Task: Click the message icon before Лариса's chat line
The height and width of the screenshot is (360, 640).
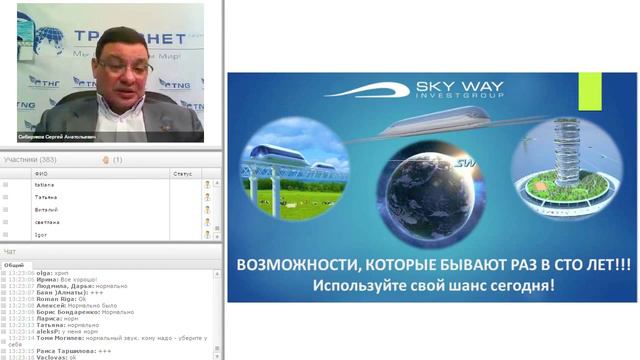Action: 4,318
